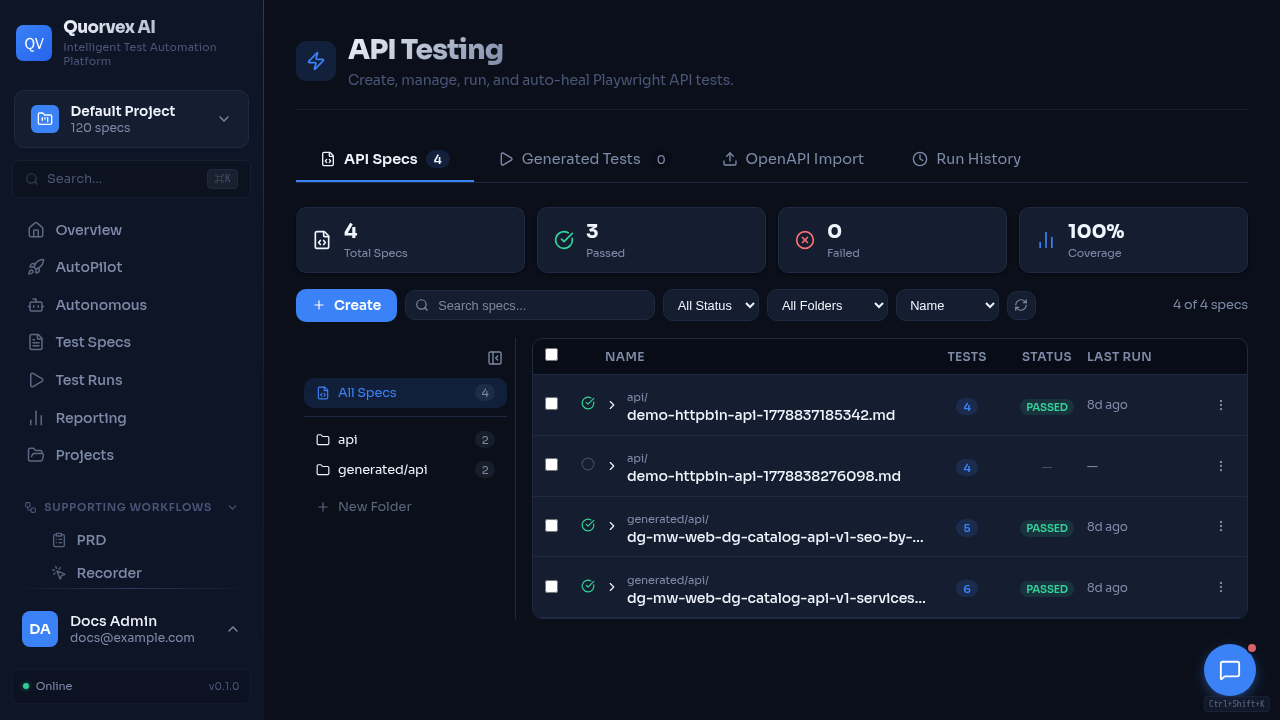The width and height of the screenshot is (1280, 720).
Task: Switch to Generated Tests tab
Action: pyautogui.click(x=586, y=159)
